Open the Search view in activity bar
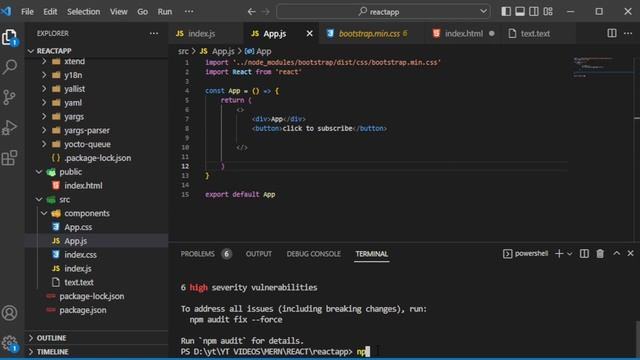Screen dimensions: 640x360 tap(9, 67)
